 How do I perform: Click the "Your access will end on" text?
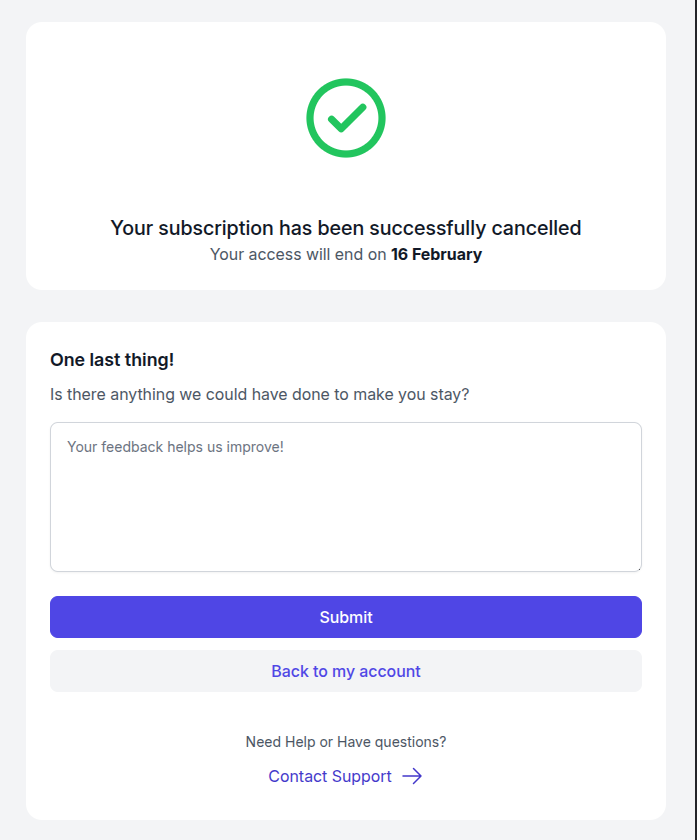(298, 254)
